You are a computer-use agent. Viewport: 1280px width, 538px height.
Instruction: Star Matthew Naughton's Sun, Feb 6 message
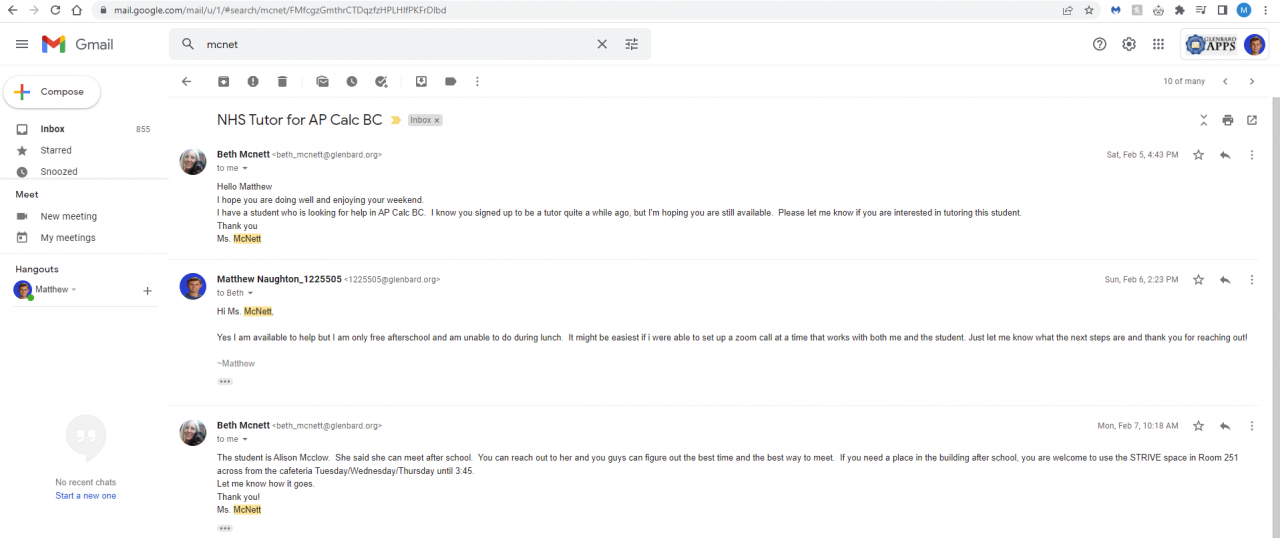tap(1199, 280)
